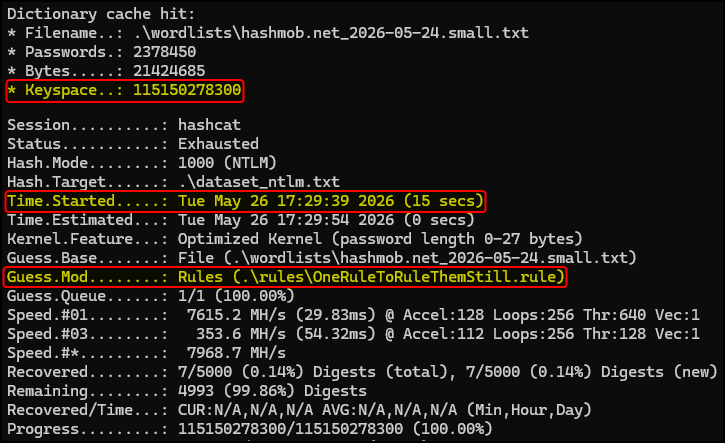Click the Speed.#* total 7968.7 MH/s
This screenshot has height=443, width=725.
pyautogui.click(x=236, y=353)
